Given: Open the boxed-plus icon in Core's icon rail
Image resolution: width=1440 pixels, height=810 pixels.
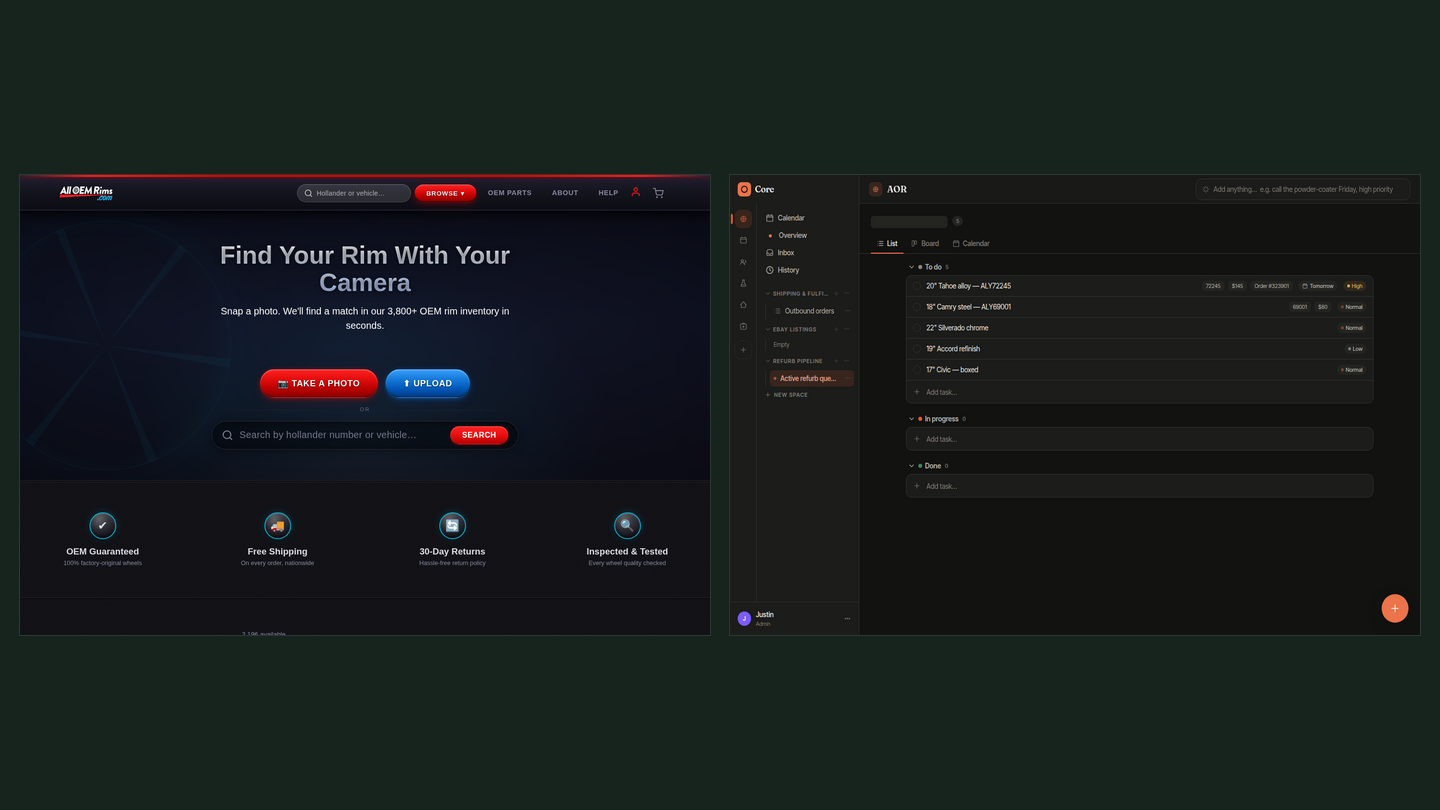Looking at the screenshot, I should [743, 327].
